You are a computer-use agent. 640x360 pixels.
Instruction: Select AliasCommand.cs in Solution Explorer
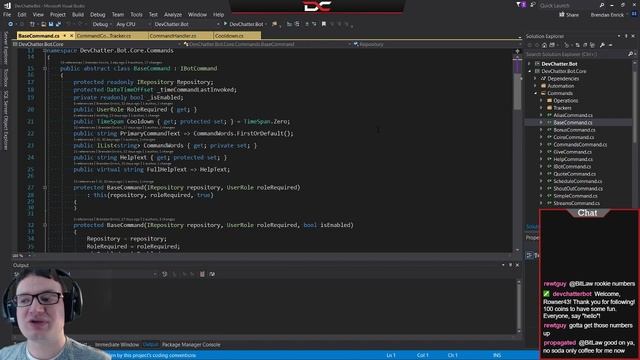tap(573, 116)
